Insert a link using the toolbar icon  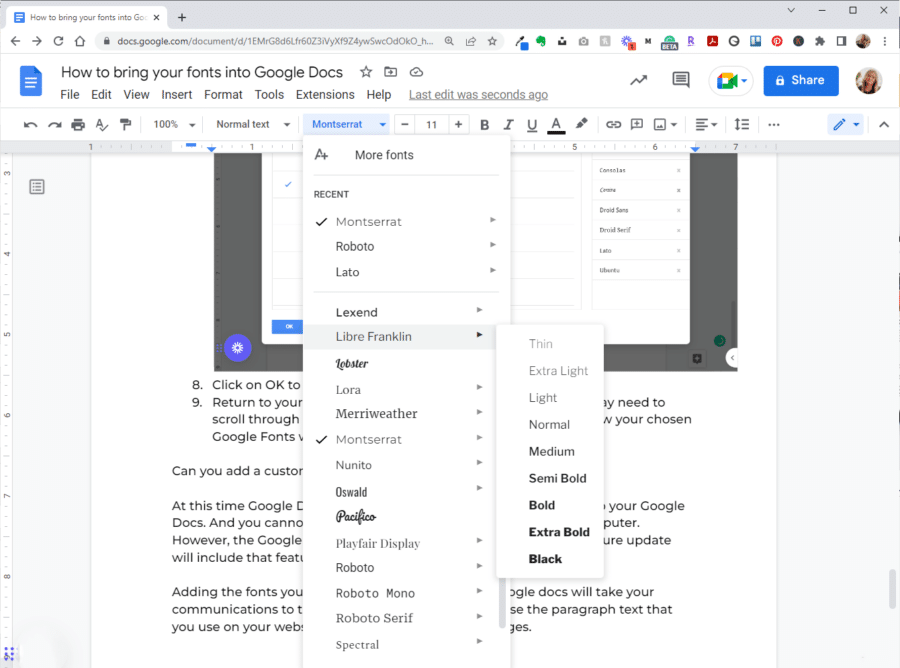pyautogui.click(x=613, y=124)
